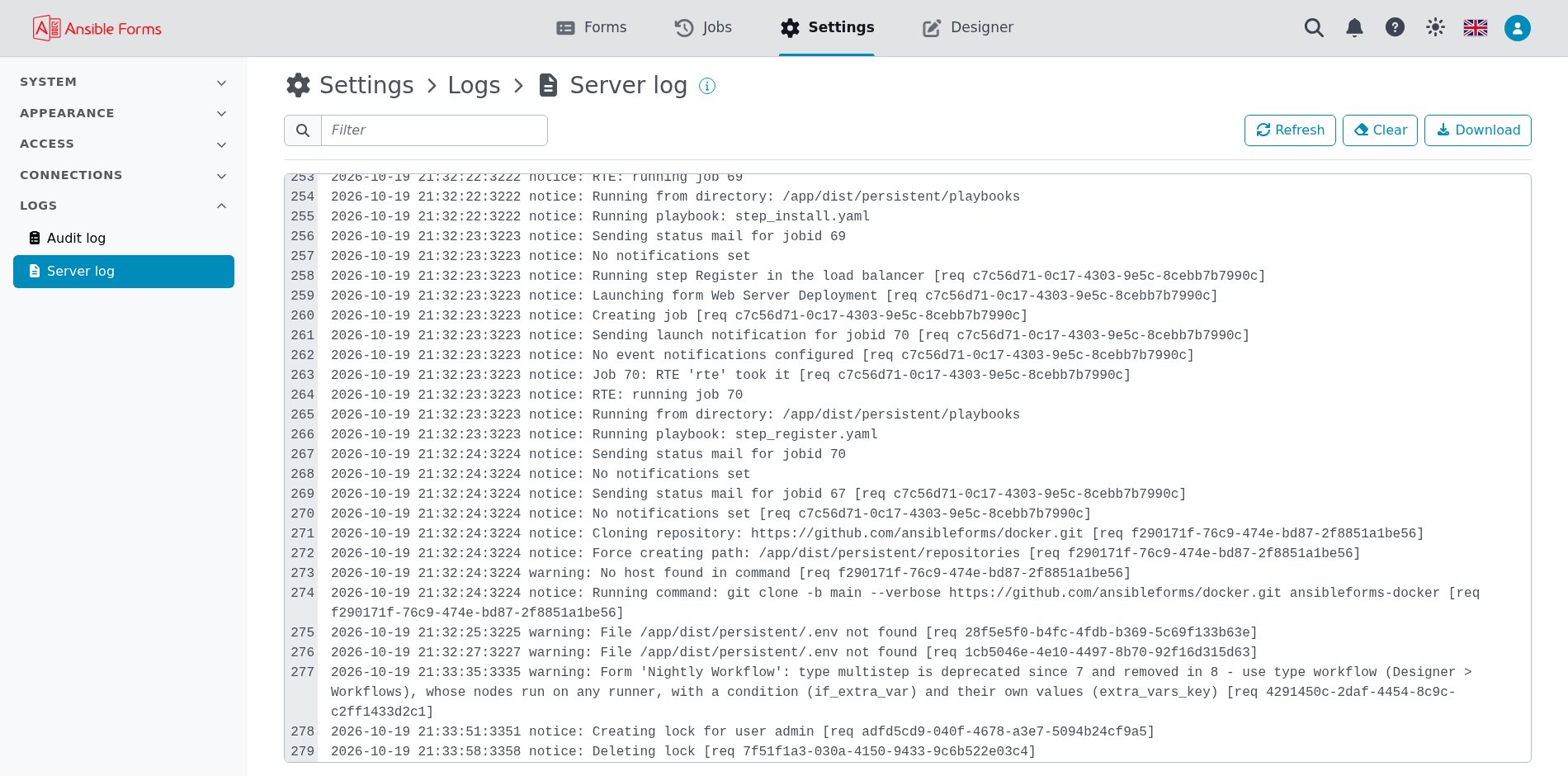
Task: Open the Forms tab
Action: (592, 27)
